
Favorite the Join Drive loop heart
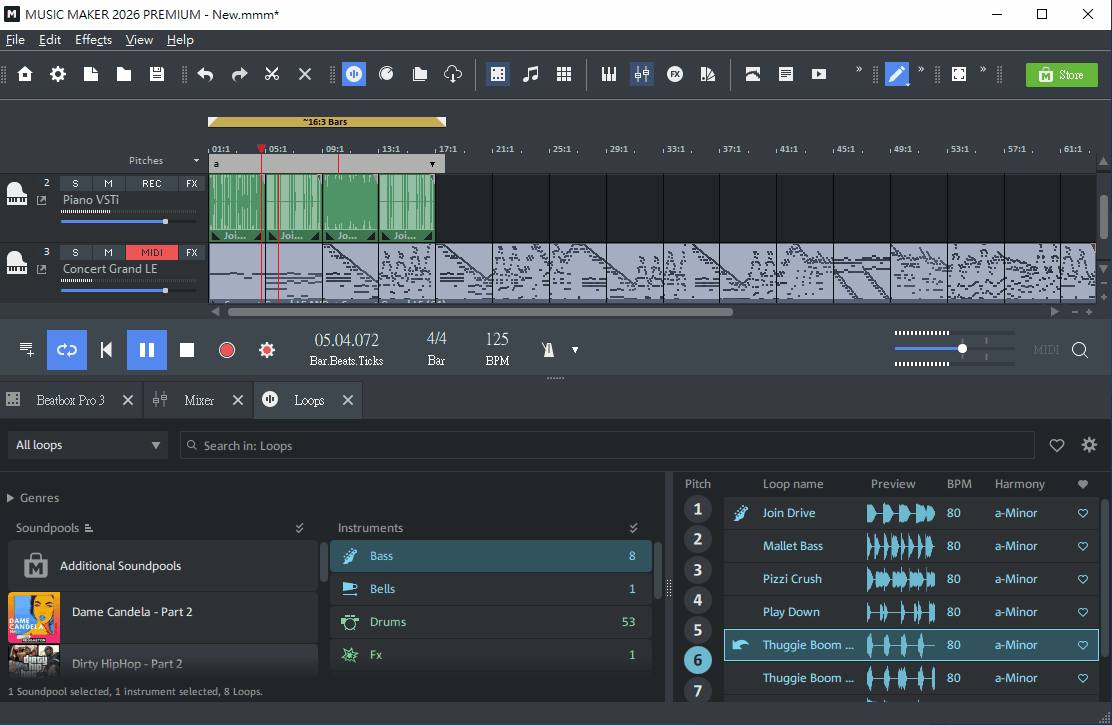(1083, 513)
